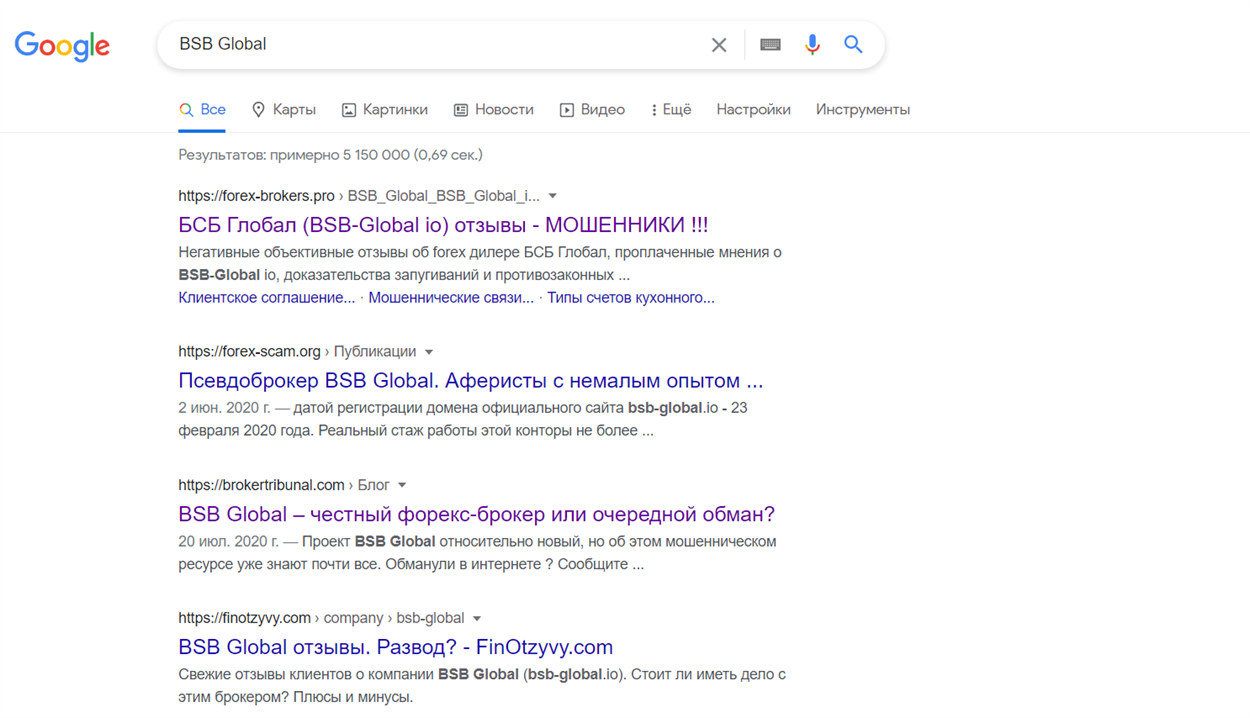This screenshot has height=718, width=1250.
Task: Click the Видео play icon
Action: coord(567,110)
